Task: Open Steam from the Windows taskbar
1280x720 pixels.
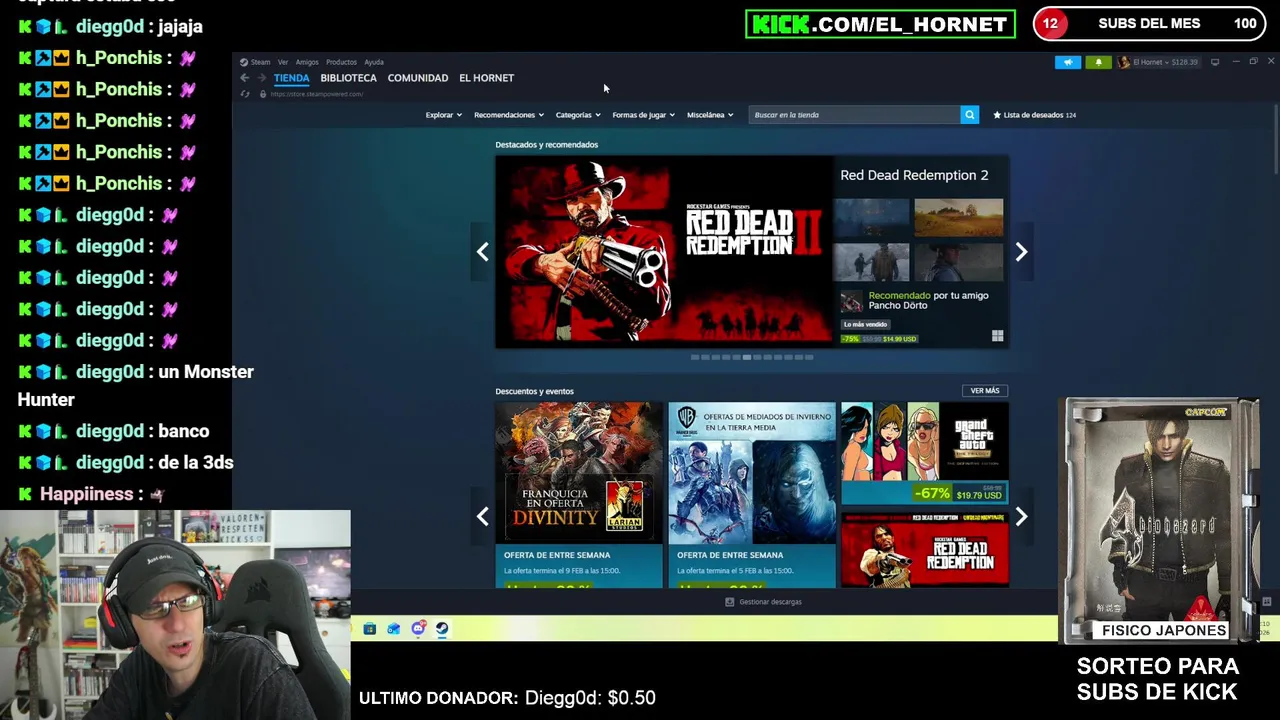Action: point(442,629)
